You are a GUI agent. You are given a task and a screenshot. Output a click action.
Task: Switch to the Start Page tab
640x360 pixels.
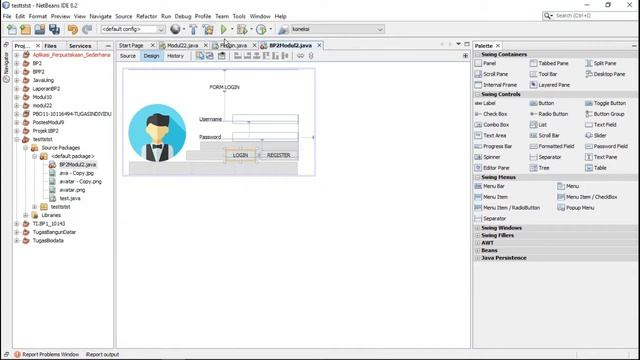(131, 46)
